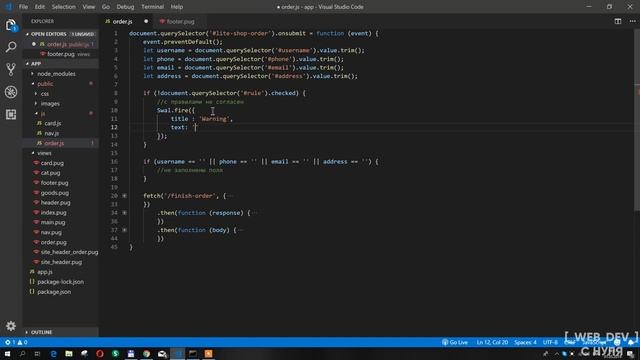Switch to the order.js editor tab
This screenshot has width=640, height=360.
pos(122,21)
